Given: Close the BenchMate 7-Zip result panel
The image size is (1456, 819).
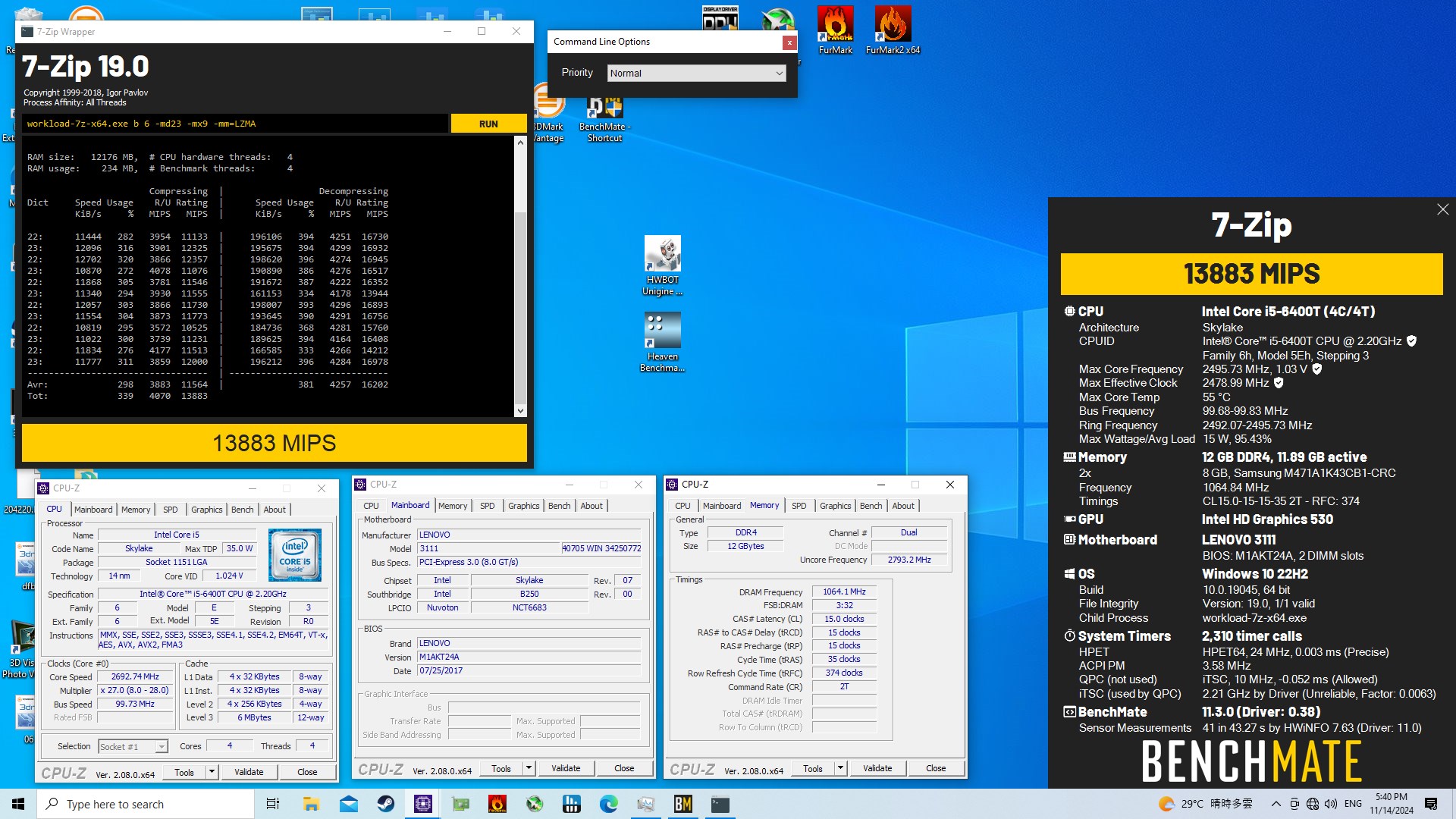Looking at the screenshot, I should pos(1442,209).
